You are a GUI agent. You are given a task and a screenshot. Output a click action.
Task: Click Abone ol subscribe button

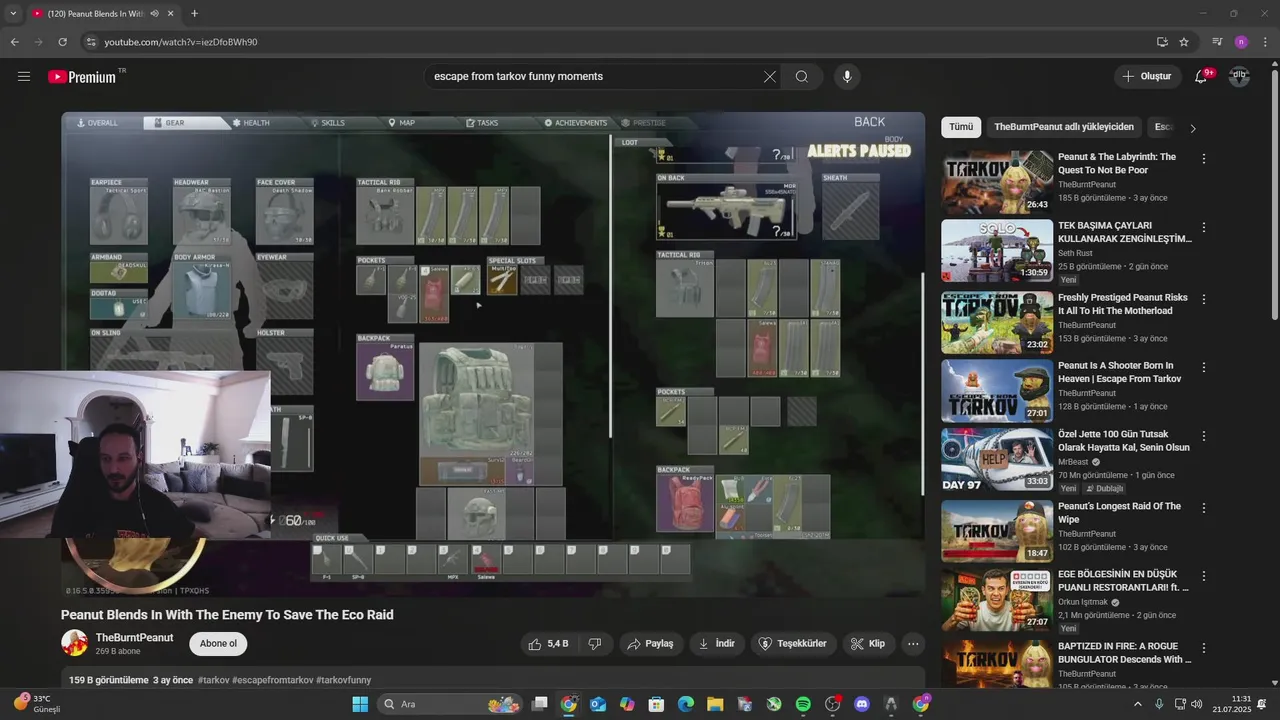tap(218, 644)
